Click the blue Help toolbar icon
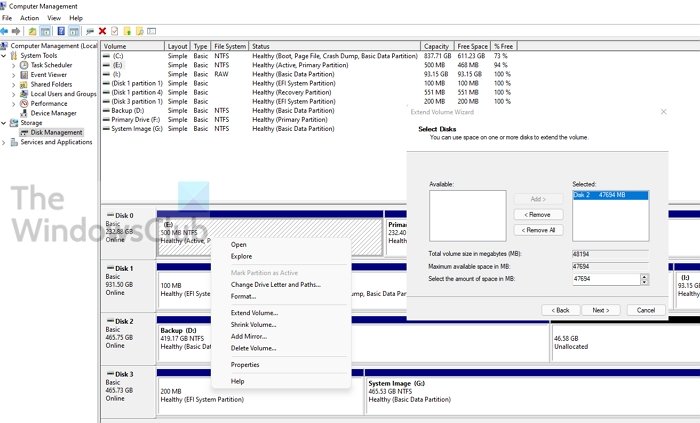Viewport: 700px width, 423px height. coord(61,31)
